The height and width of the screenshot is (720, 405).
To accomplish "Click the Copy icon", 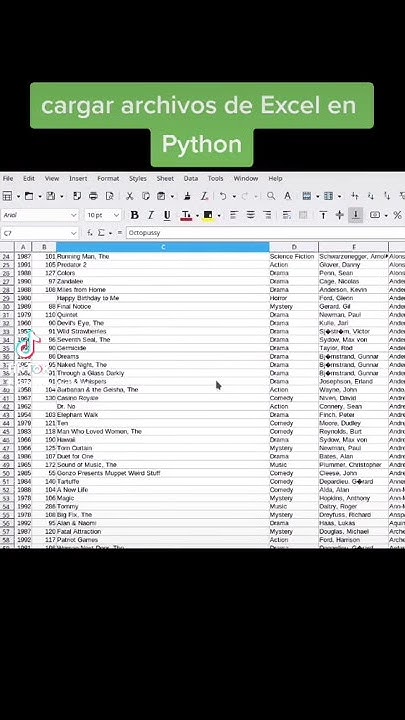I will [x=146, y=196].
